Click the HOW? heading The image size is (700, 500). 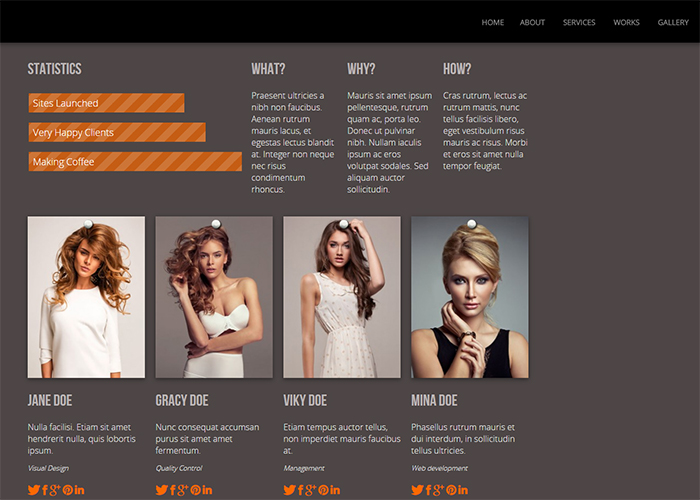point(457,69)
